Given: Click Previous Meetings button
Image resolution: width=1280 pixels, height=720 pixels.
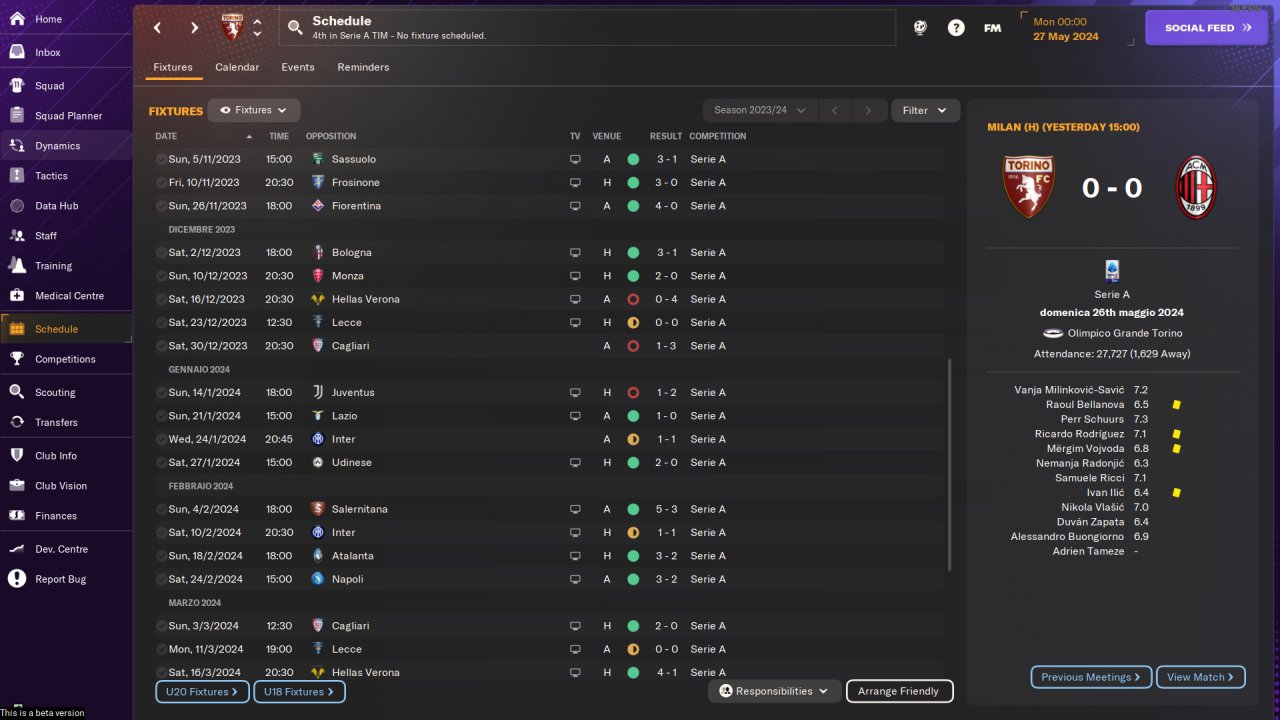Looking at the screenshot, I should pyautogui.click(x=1091, y=677).
